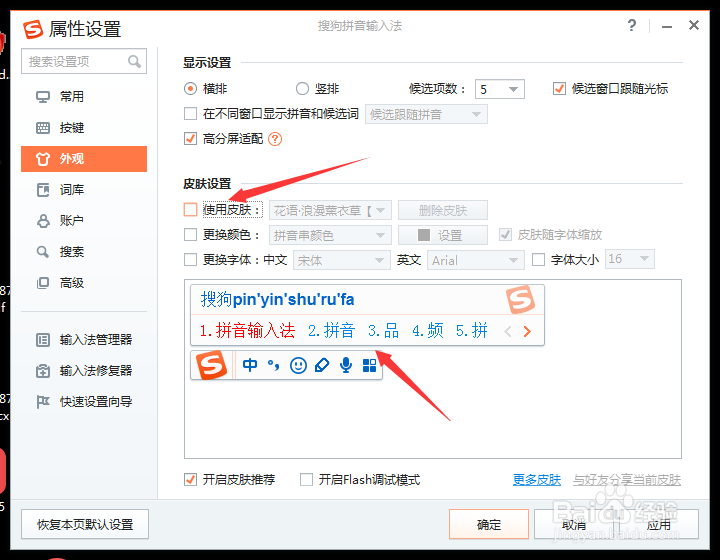Click candidate 2.拼音 in preview
The width and height of the screenshot is (720, 560).
pos(332,330)
